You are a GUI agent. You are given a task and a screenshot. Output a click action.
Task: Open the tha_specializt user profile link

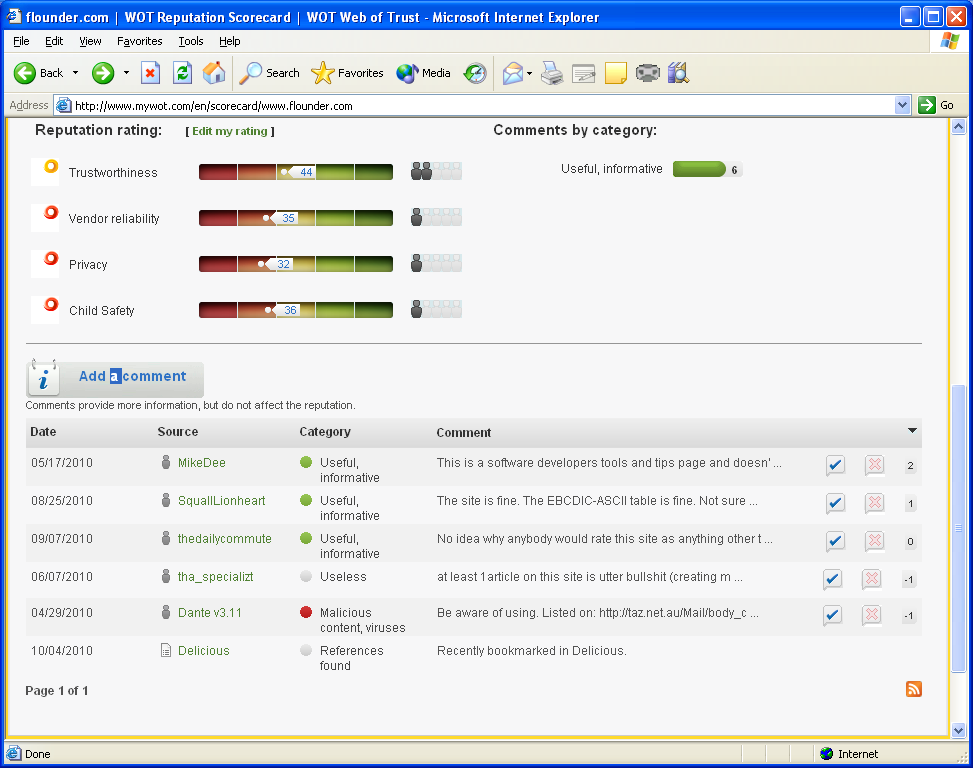click(215, 577)
